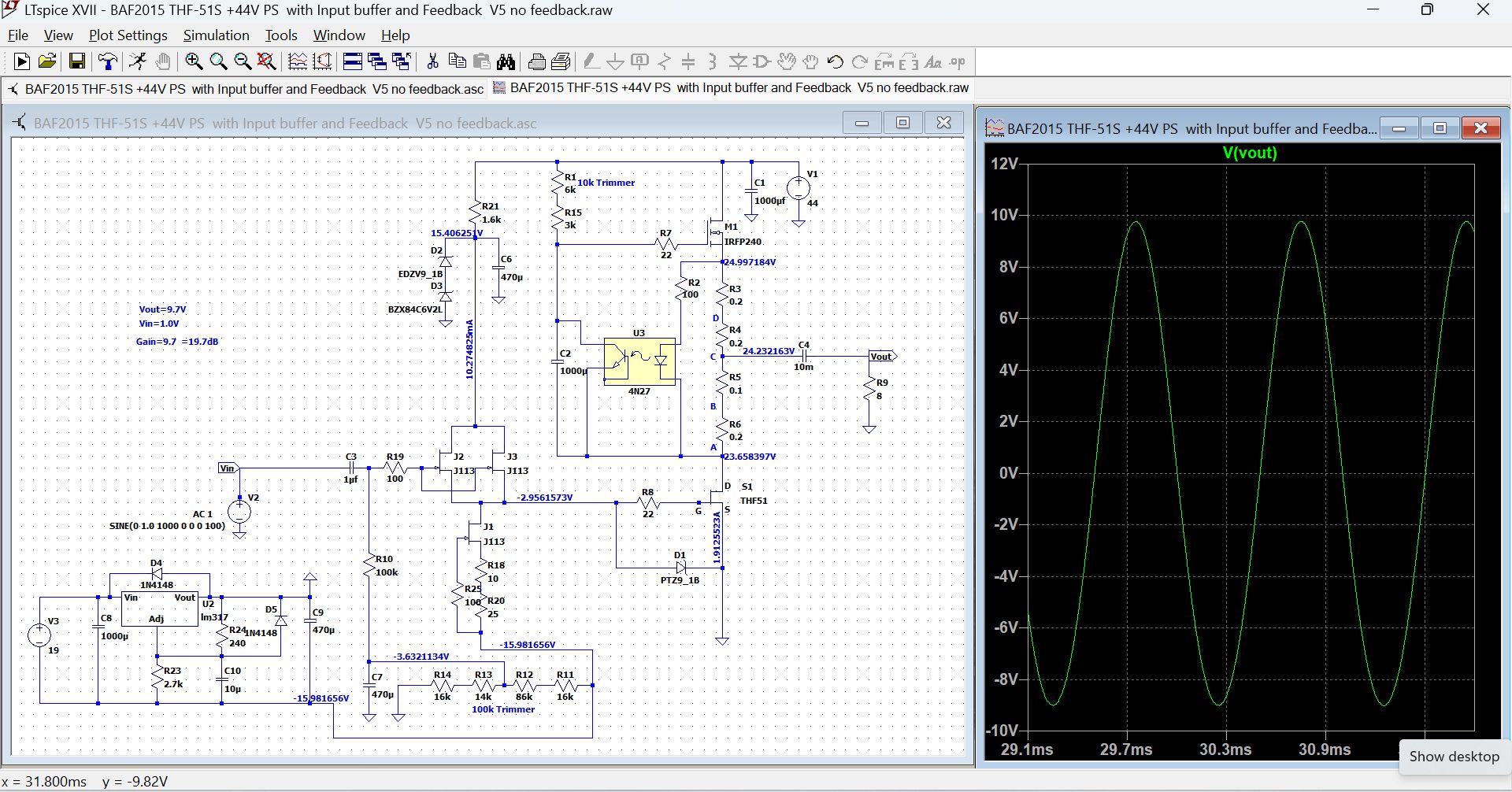Click the Zoom In magnifier icon
1512x792 pixels.
pos(194,61)
